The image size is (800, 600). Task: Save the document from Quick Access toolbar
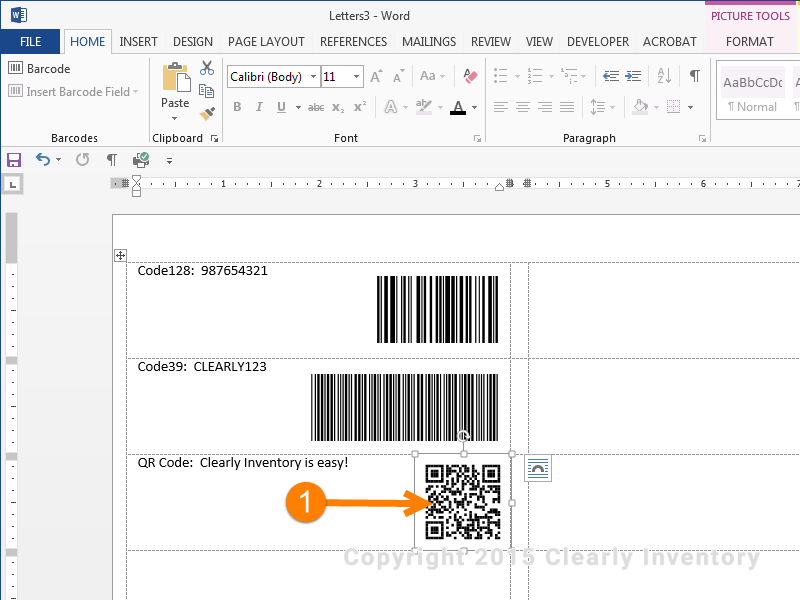[x=14, y=160]
